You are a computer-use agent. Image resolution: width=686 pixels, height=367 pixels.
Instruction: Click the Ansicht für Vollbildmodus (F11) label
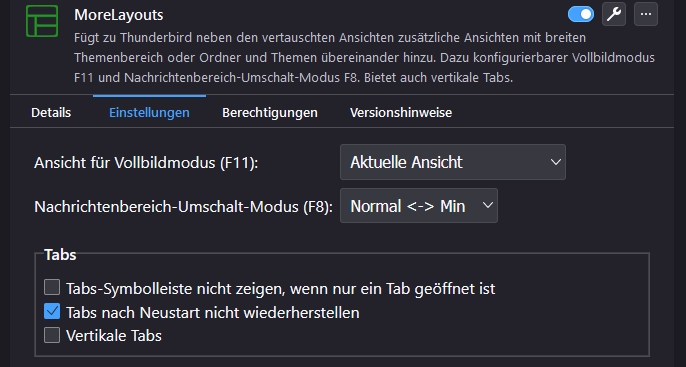click(146, 163)
